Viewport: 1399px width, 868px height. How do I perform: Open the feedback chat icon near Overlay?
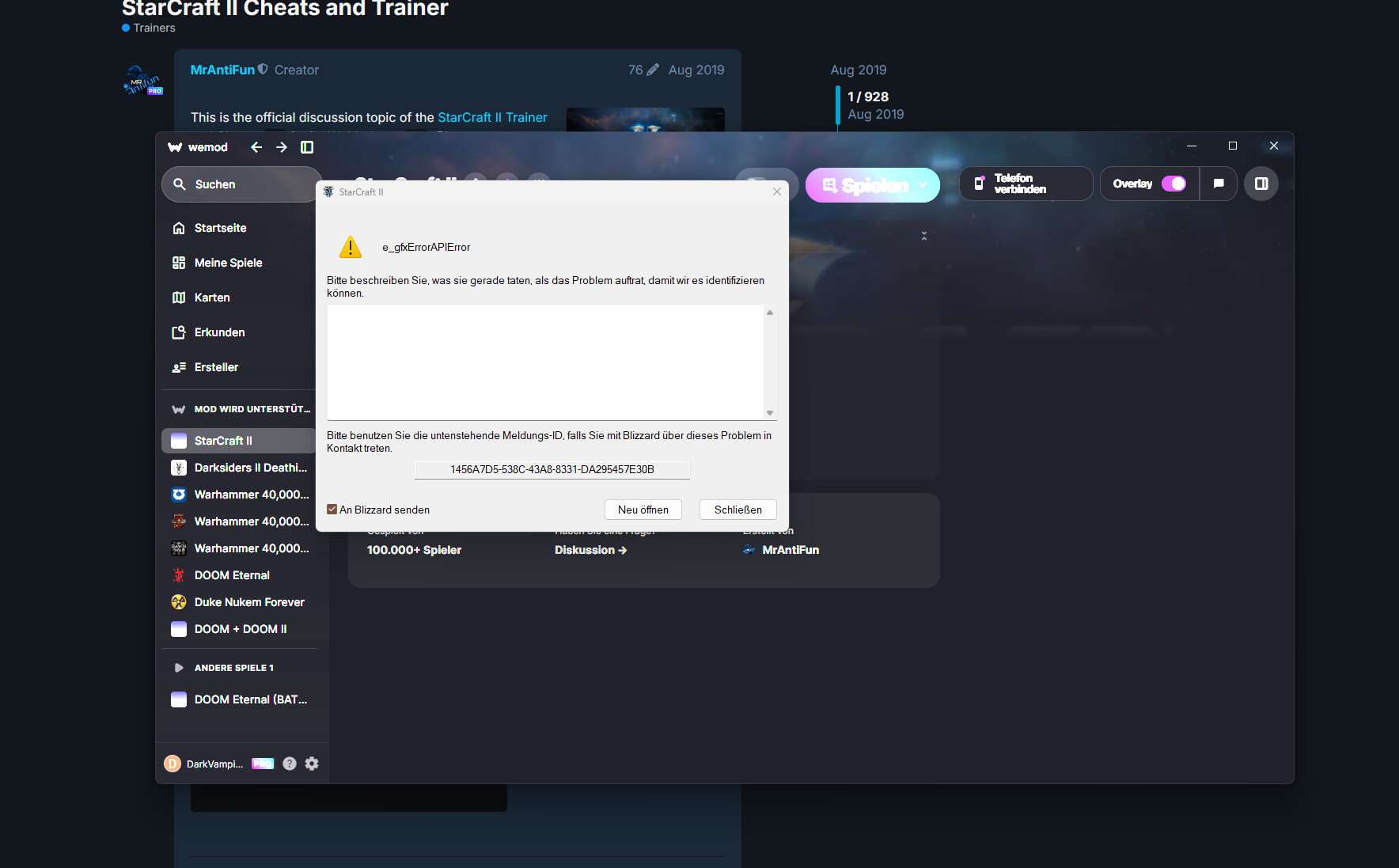pos(1219,184)
